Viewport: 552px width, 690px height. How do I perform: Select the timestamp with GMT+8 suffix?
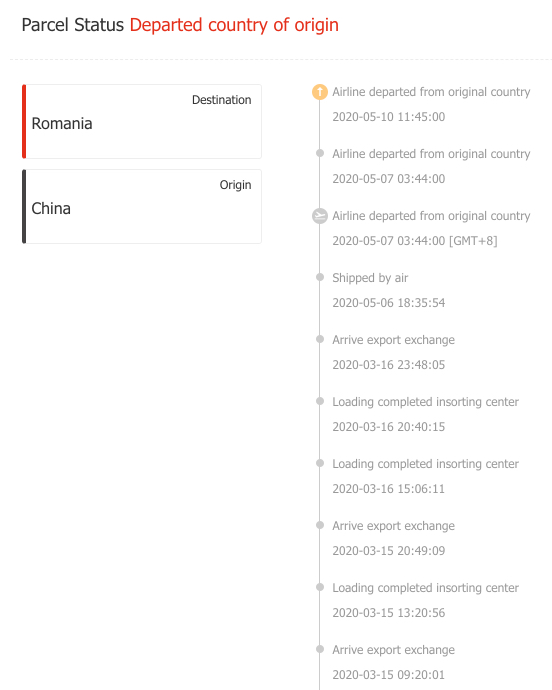click(x=415, y=241)
